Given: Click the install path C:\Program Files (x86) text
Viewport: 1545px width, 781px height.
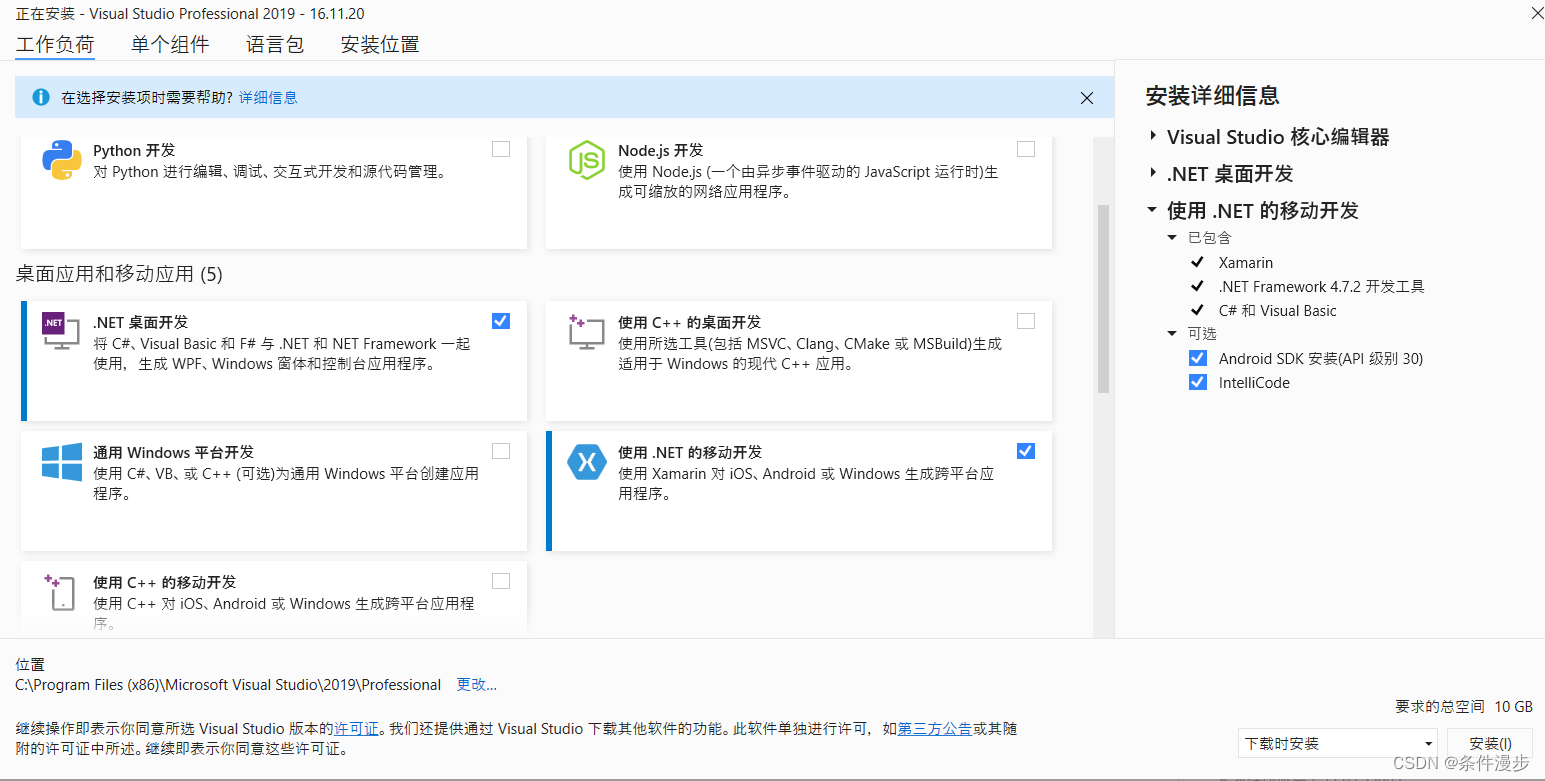Looking at the screenshot, I should [228, 685].
